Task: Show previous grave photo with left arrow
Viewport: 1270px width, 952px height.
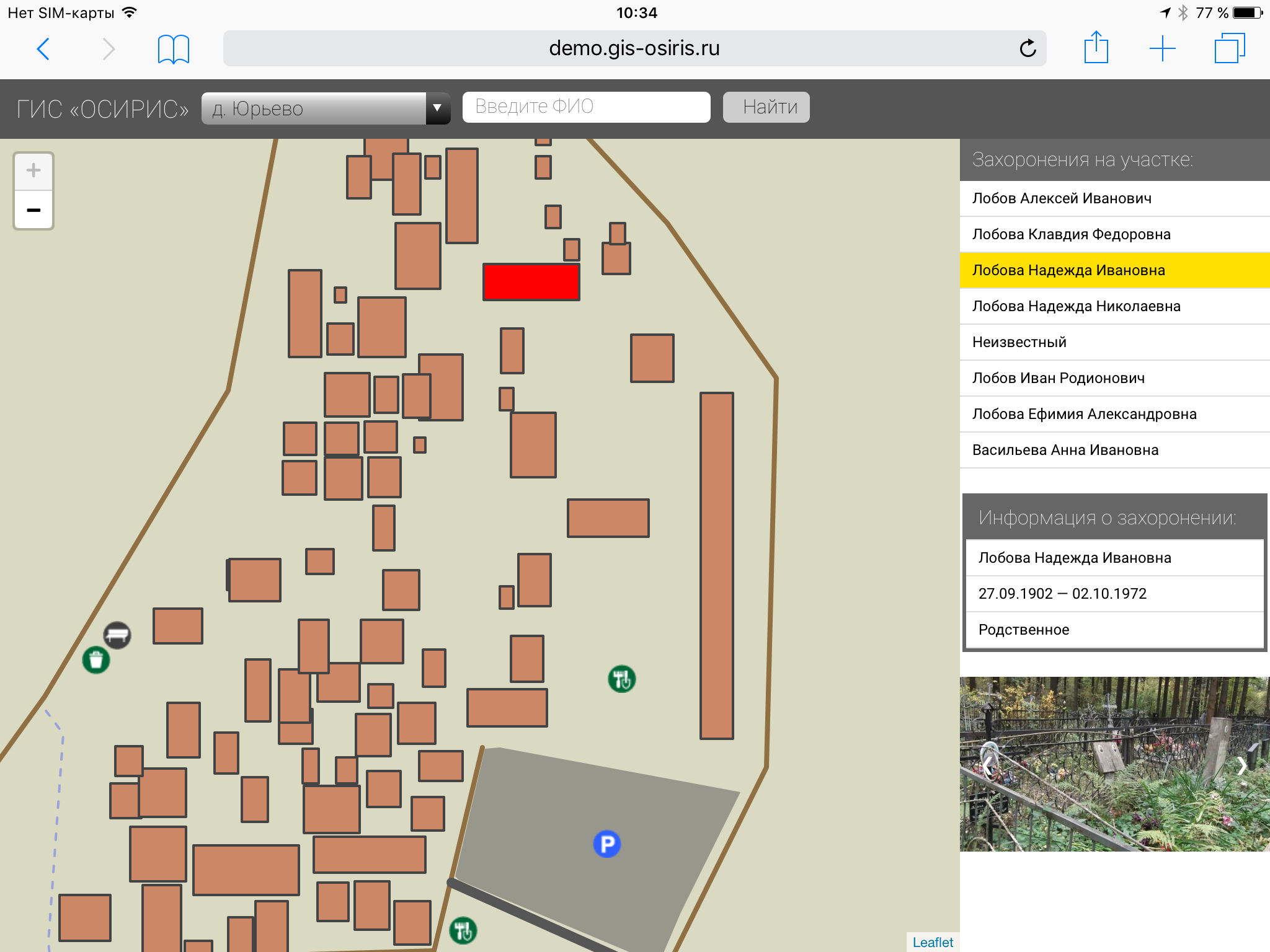Action: coord(987,766)
